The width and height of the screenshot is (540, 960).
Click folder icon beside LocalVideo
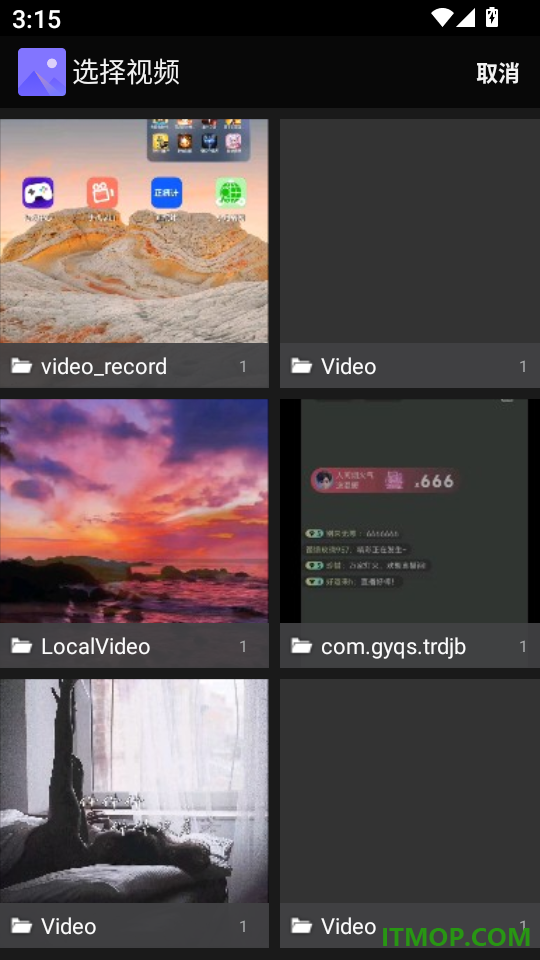[x=21, y=646]
